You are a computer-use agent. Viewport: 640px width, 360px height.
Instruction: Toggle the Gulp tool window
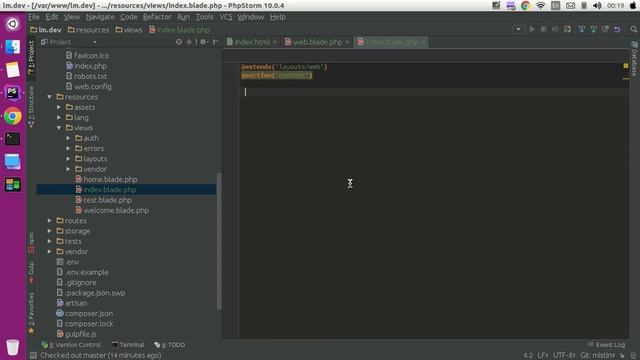tap(31, 273)
